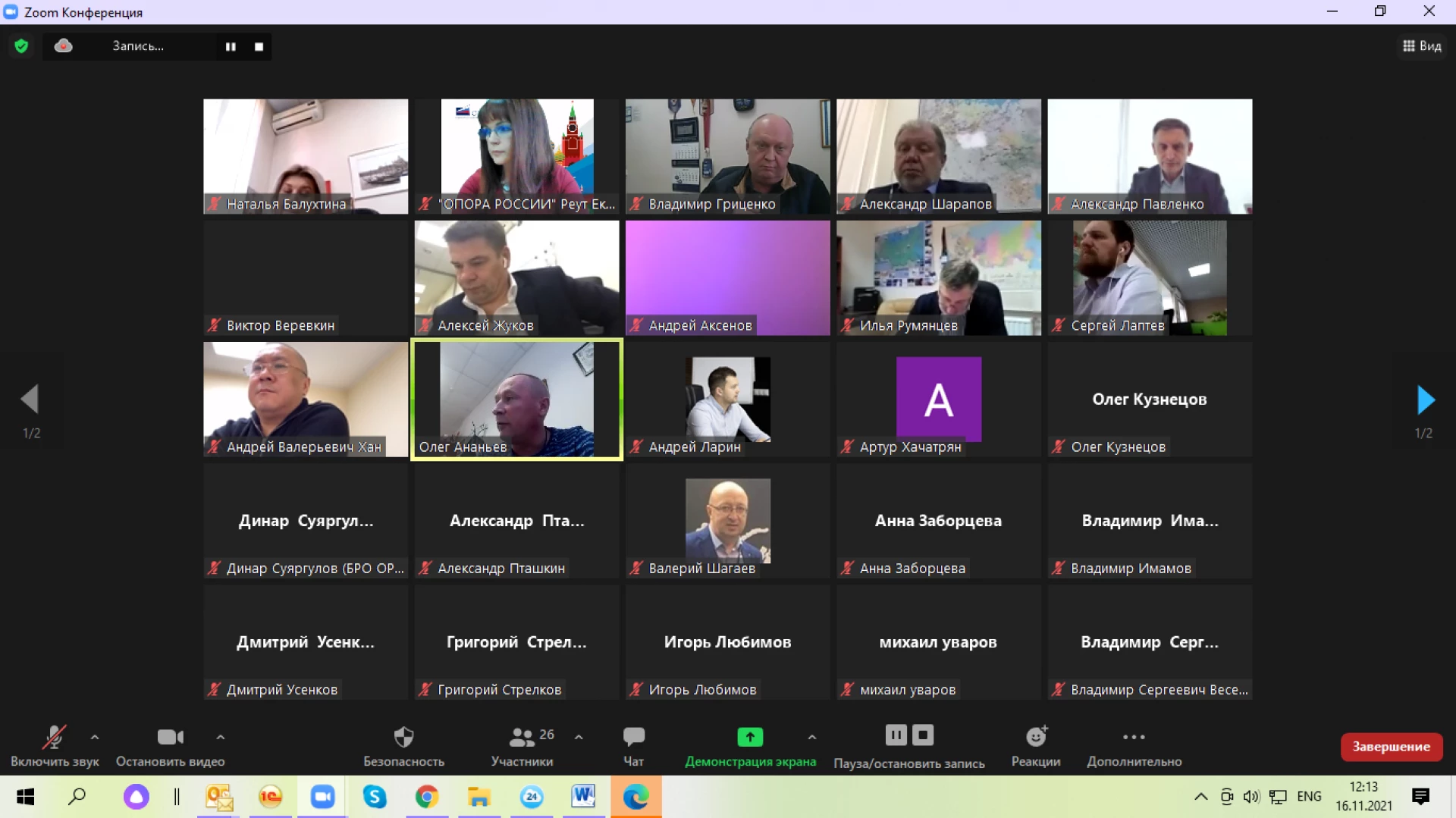The width and height of the screenshot is (1456, 818).
Task: Open Дополнительно more options menu
Action: point(1134,746)
